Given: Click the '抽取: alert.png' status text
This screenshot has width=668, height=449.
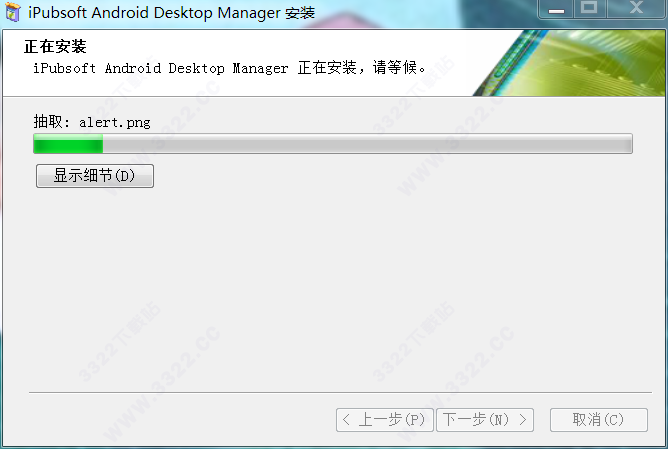Looking at the screenshot, I should [92, 122].
